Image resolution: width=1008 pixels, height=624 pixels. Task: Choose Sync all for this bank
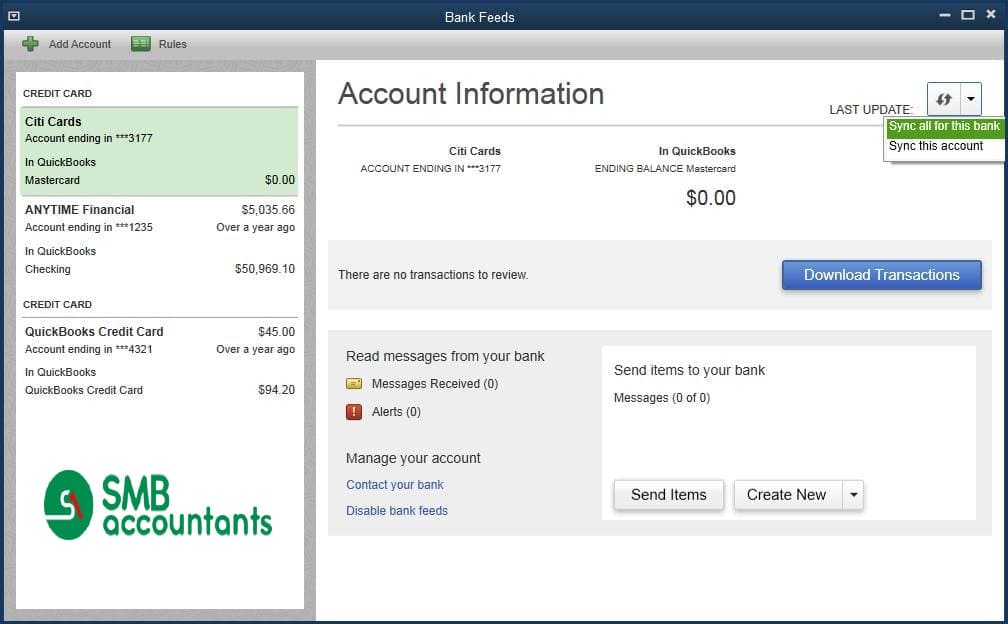[x=944, y=127]
